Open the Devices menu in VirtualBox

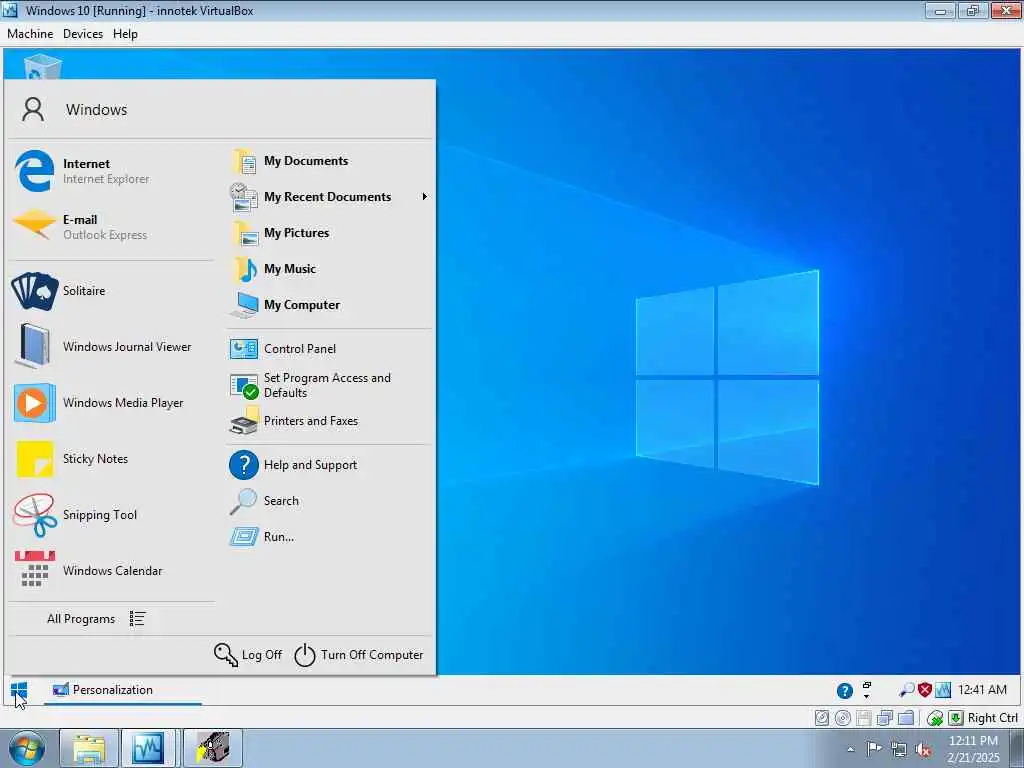point(83,34)
